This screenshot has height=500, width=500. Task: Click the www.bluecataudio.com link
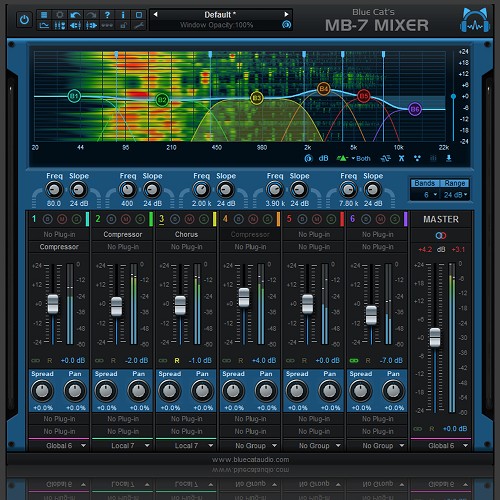(250, 460)
